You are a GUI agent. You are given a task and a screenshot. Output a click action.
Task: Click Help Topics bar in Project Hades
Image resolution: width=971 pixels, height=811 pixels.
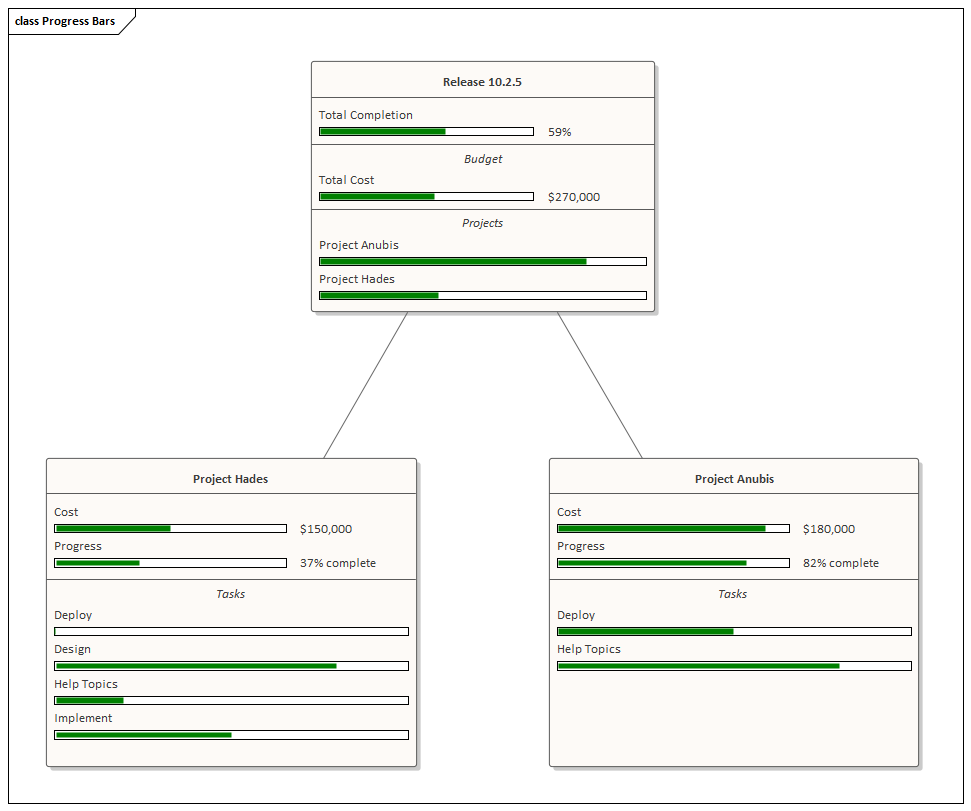230,700
